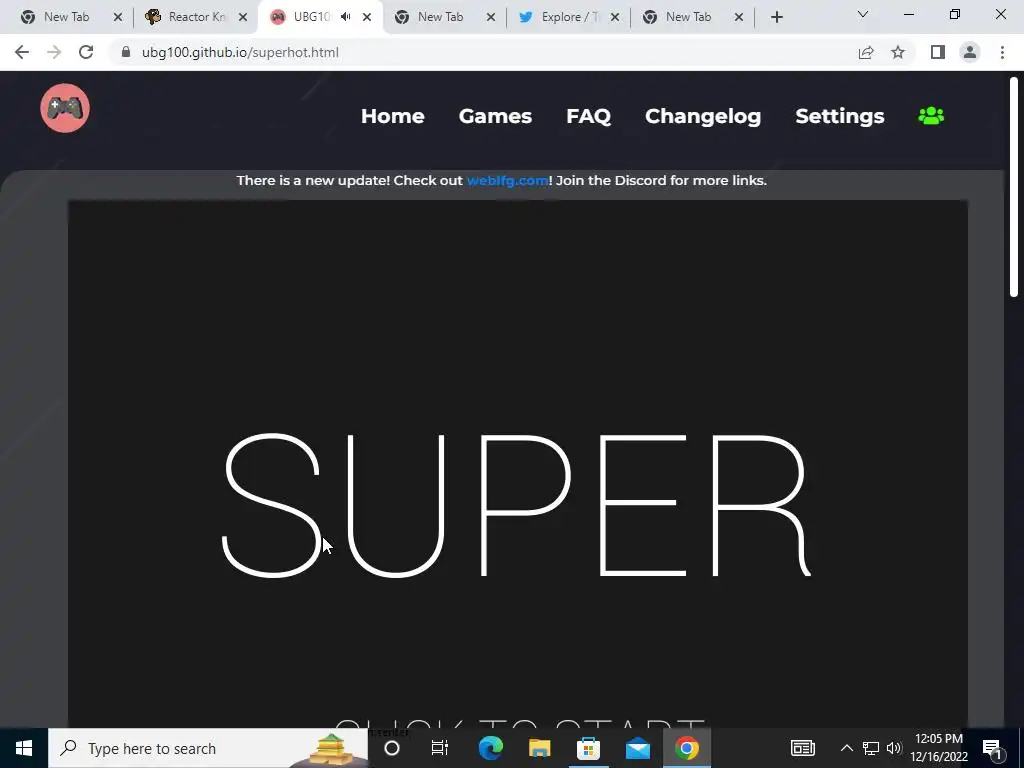Open File Explorer from taskbar
The height and width of the screenshot is (768, 1024).
click(539, 748)
